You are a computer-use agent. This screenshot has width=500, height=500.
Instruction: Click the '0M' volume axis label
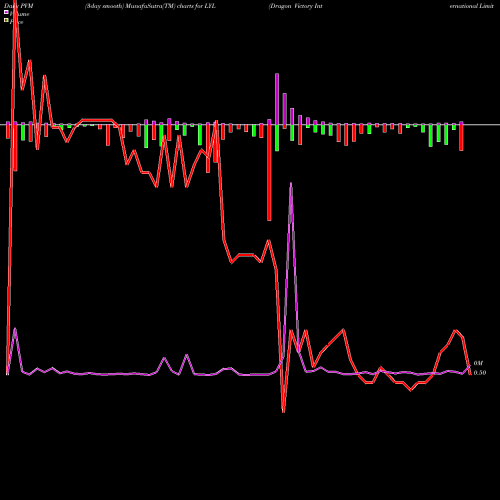pos(478,363)
